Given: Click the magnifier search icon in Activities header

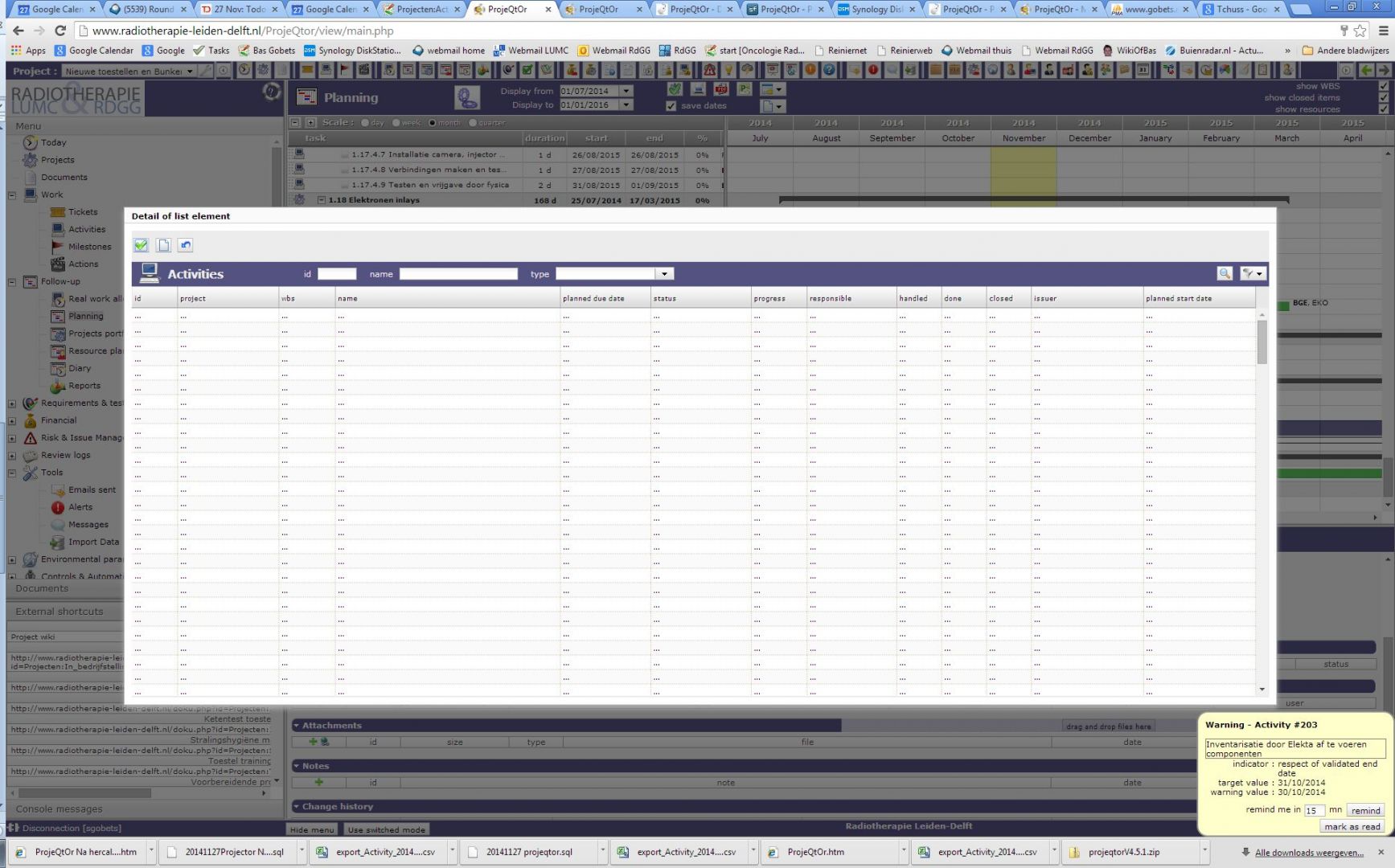Looking at the screenshot, I should (1225, 274).
